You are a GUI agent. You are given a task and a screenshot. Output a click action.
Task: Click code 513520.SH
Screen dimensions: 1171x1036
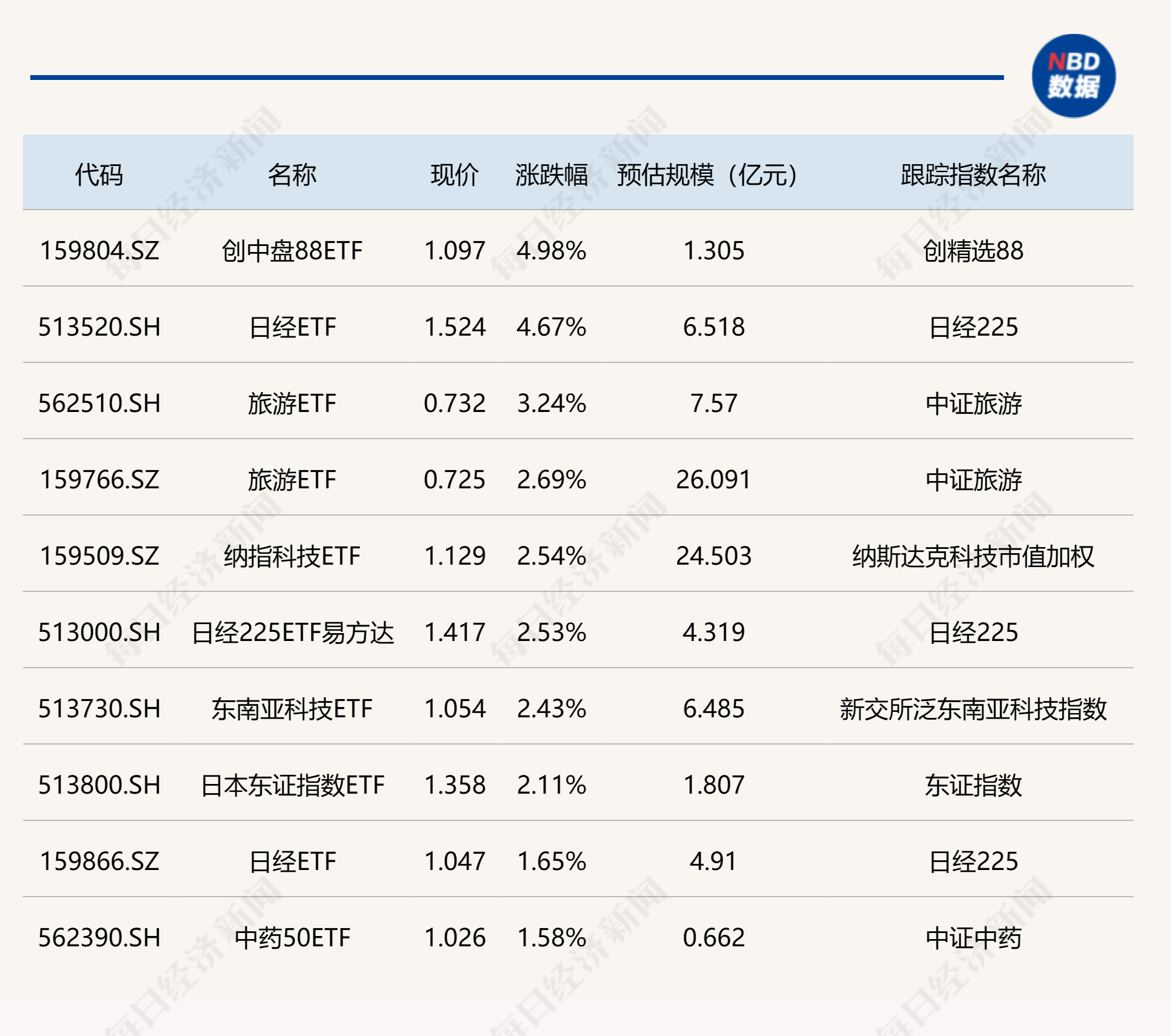click(x=99, y=327)
